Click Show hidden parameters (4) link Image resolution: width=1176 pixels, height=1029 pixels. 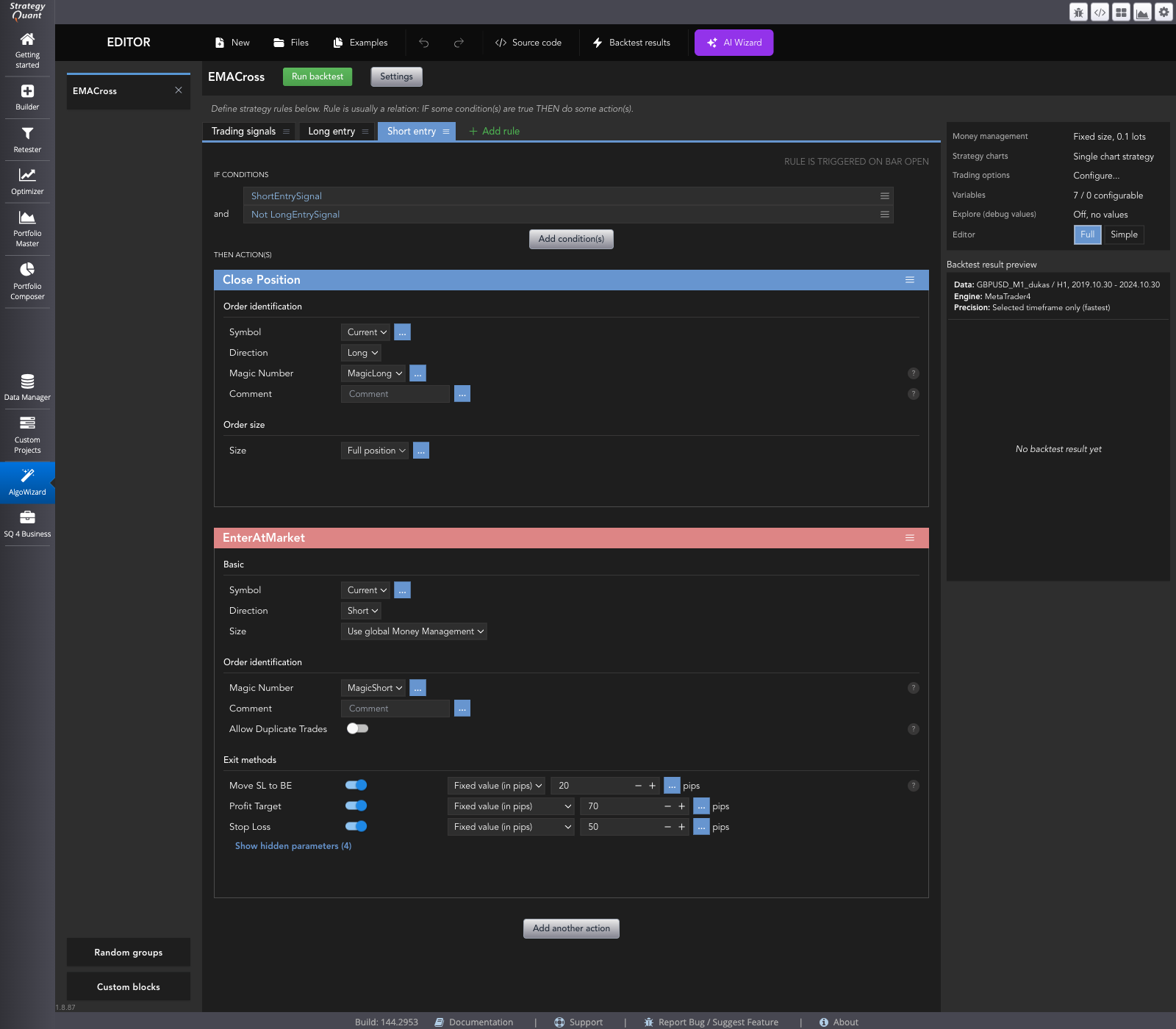293,846
